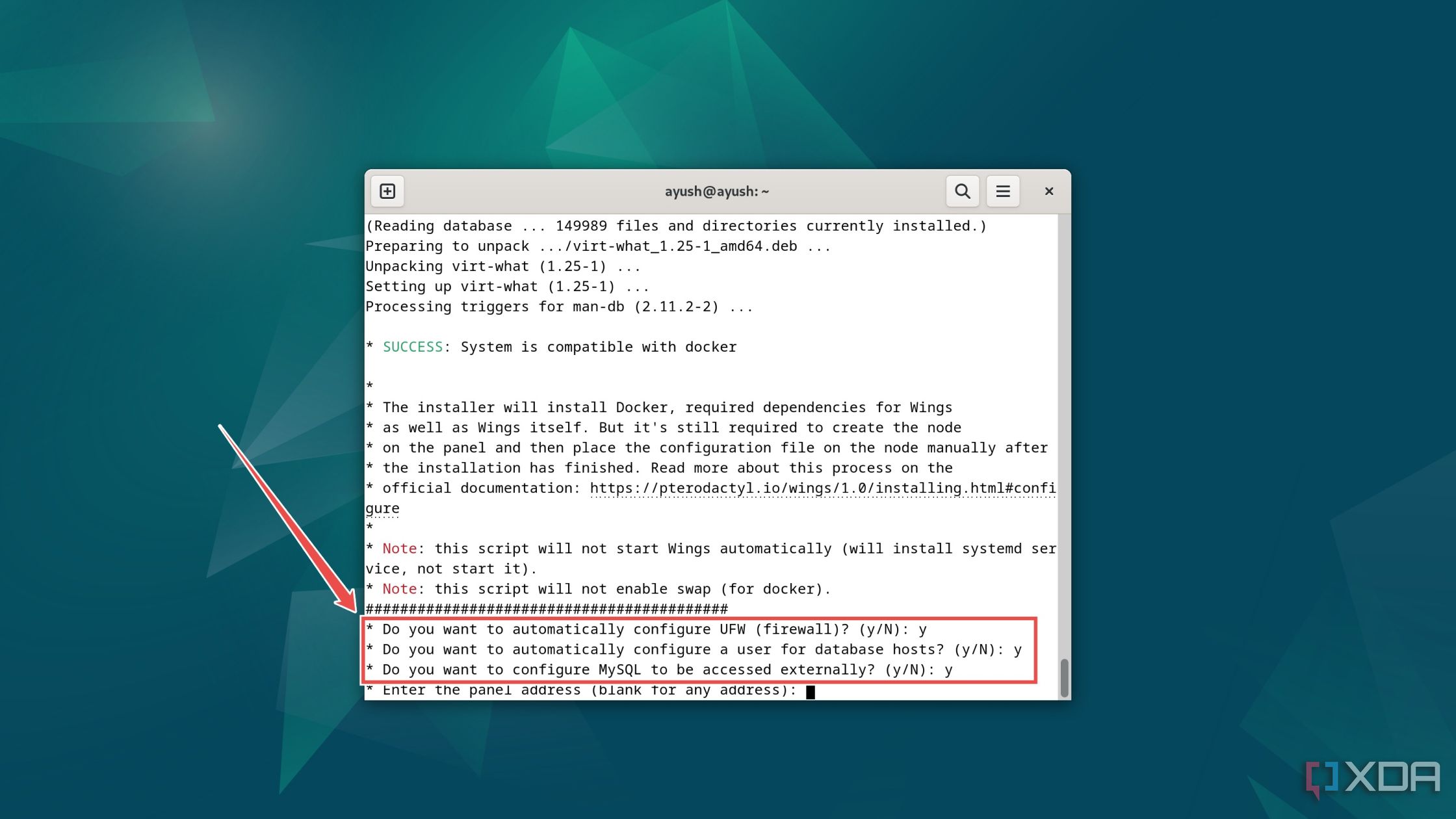Image resolution: width=1456 pixels, height=819 pixels.
Task: Click the close button icon
Action: tap(1049, 191)
